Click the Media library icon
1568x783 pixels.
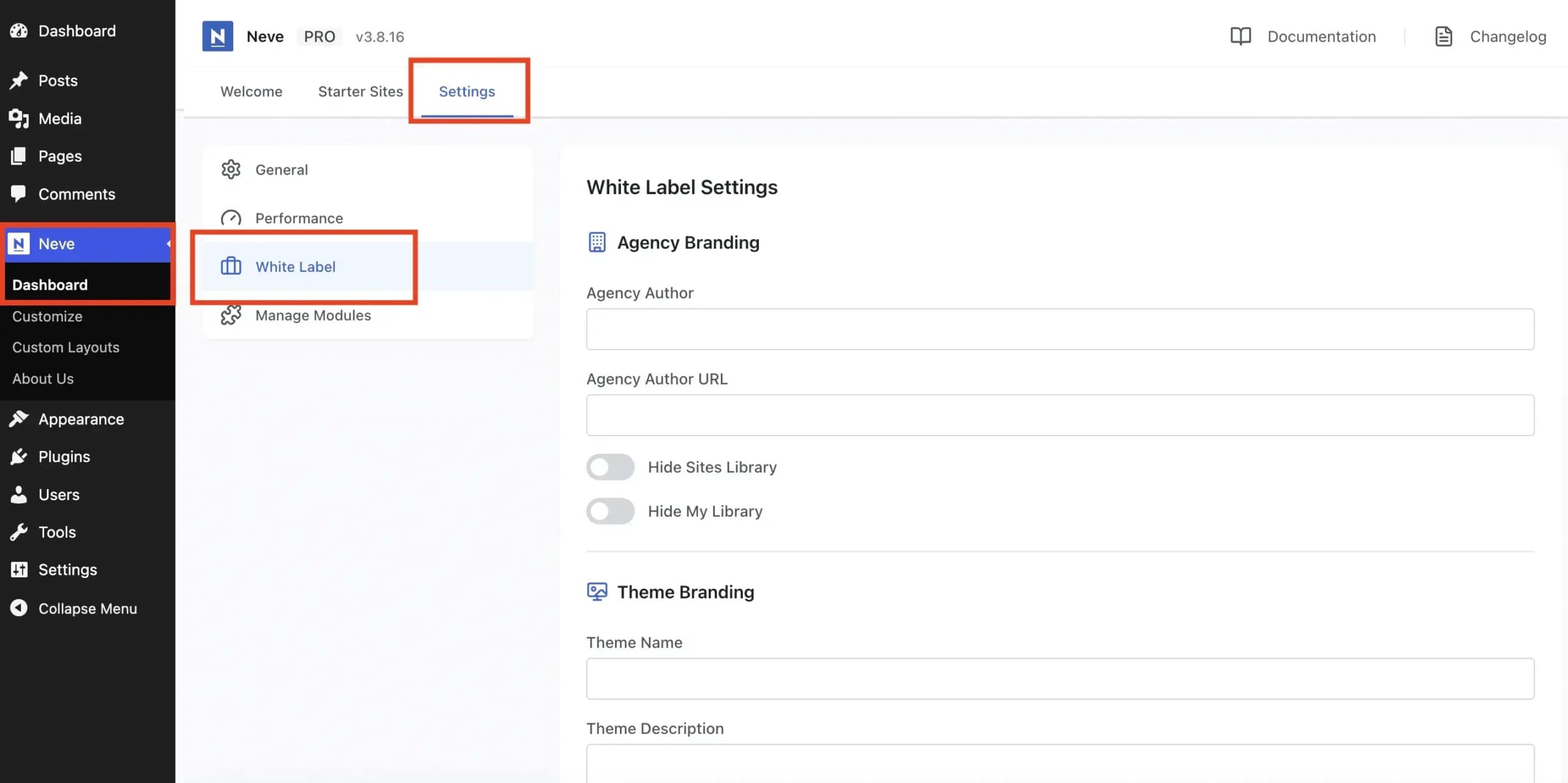[x=19, y=118]
